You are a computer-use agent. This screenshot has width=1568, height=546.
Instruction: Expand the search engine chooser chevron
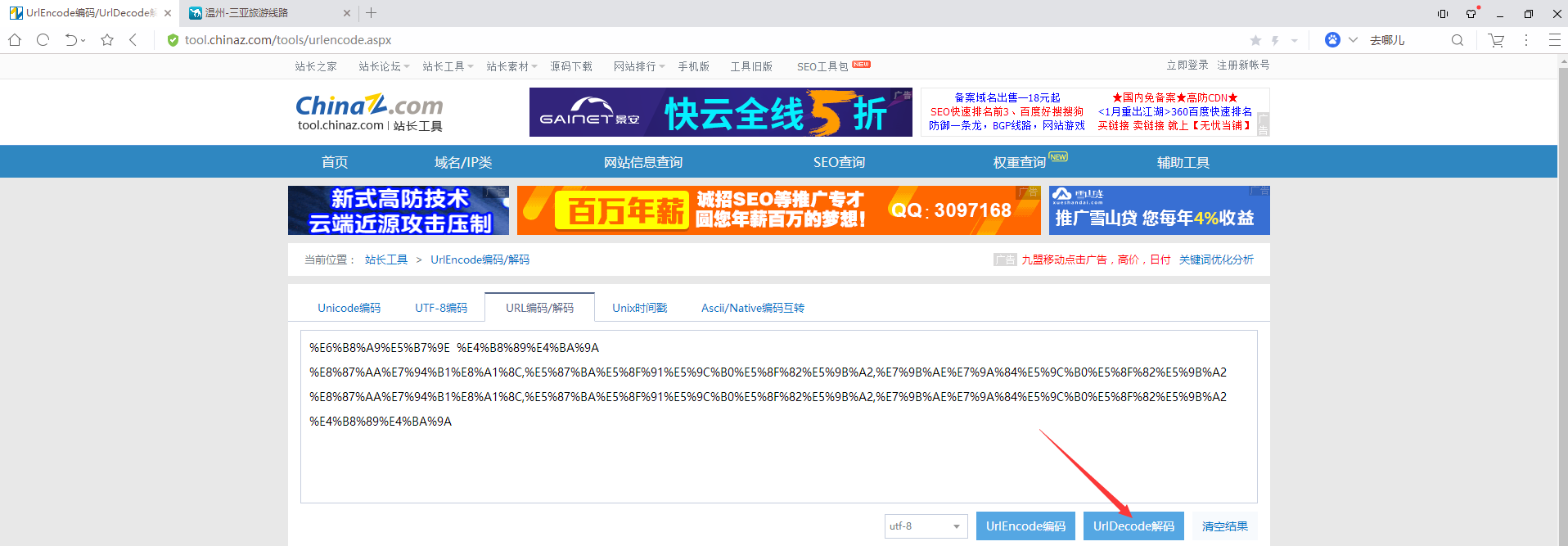pyautogui.click(x=1353, y=40)
